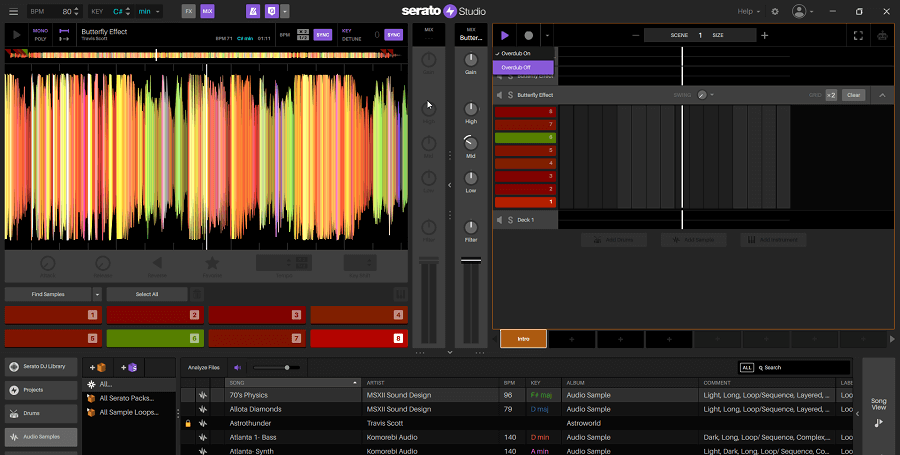The image size is (900, 455).
Task: Adjust the Butterfly Effect channel fader
Action: coord(471,261)
